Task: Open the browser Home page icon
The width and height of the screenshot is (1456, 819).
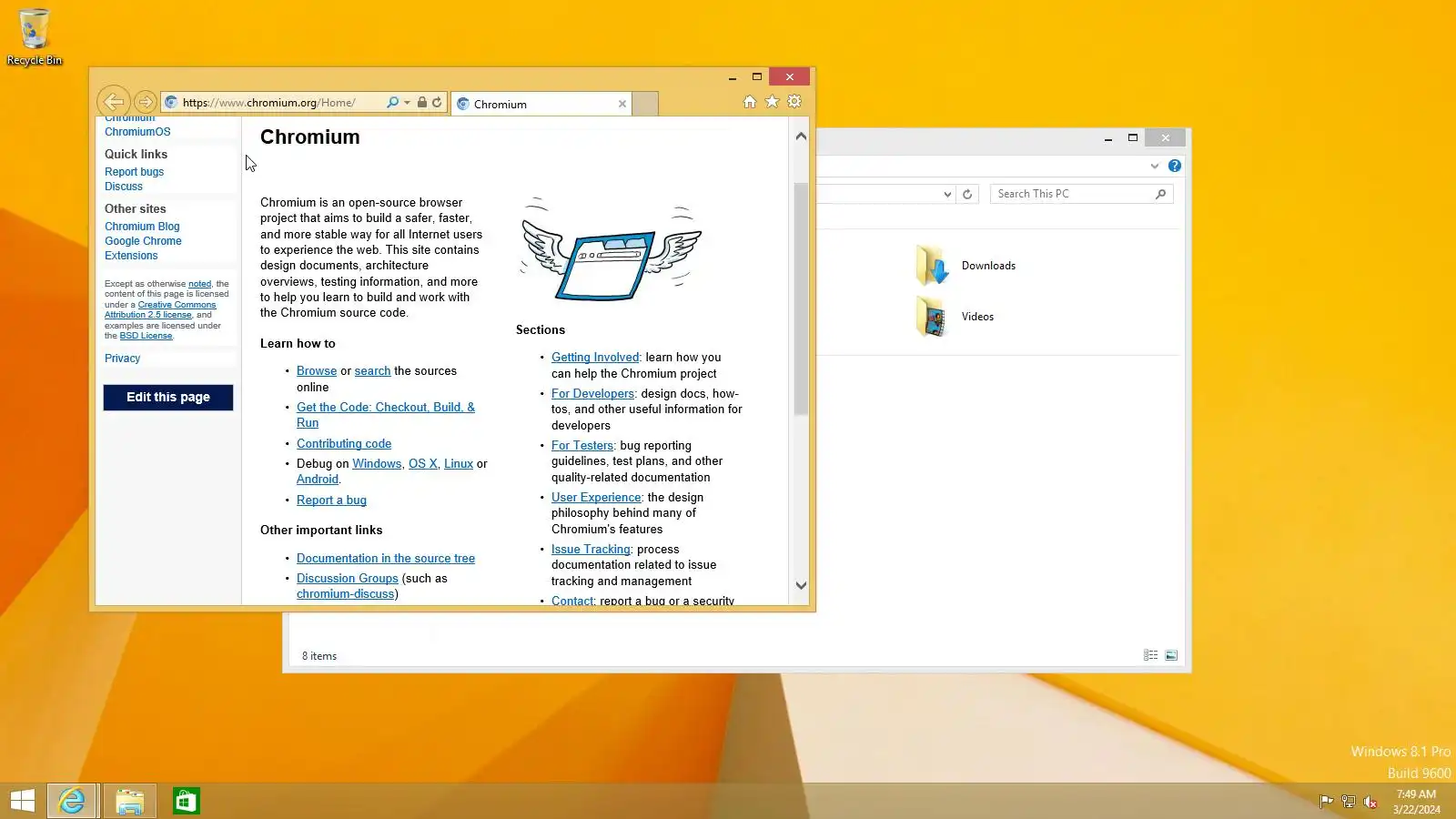Action: [750, 102]
